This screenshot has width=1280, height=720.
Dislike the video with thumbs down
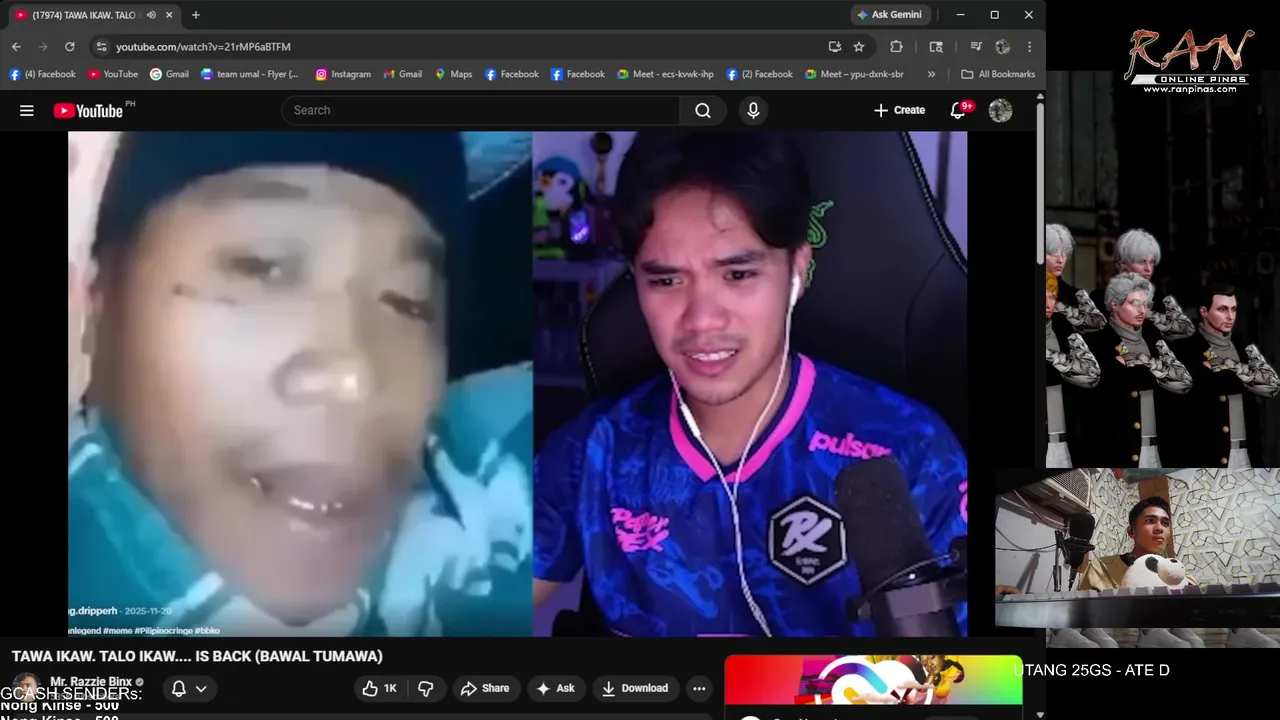tap(426, 688)
